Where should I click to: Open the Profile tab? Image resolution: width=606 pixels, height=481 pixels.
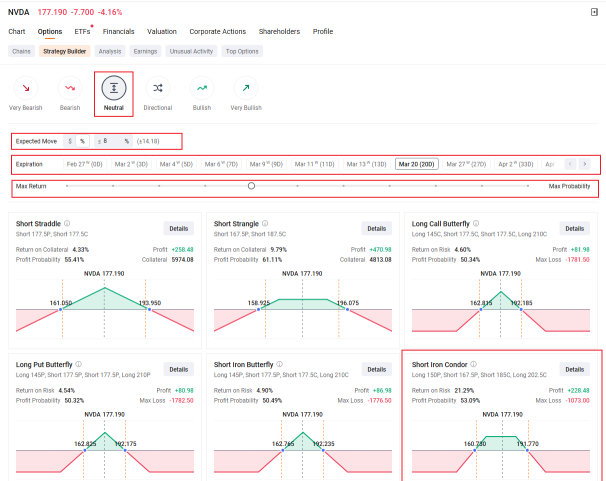coord(323,32)
